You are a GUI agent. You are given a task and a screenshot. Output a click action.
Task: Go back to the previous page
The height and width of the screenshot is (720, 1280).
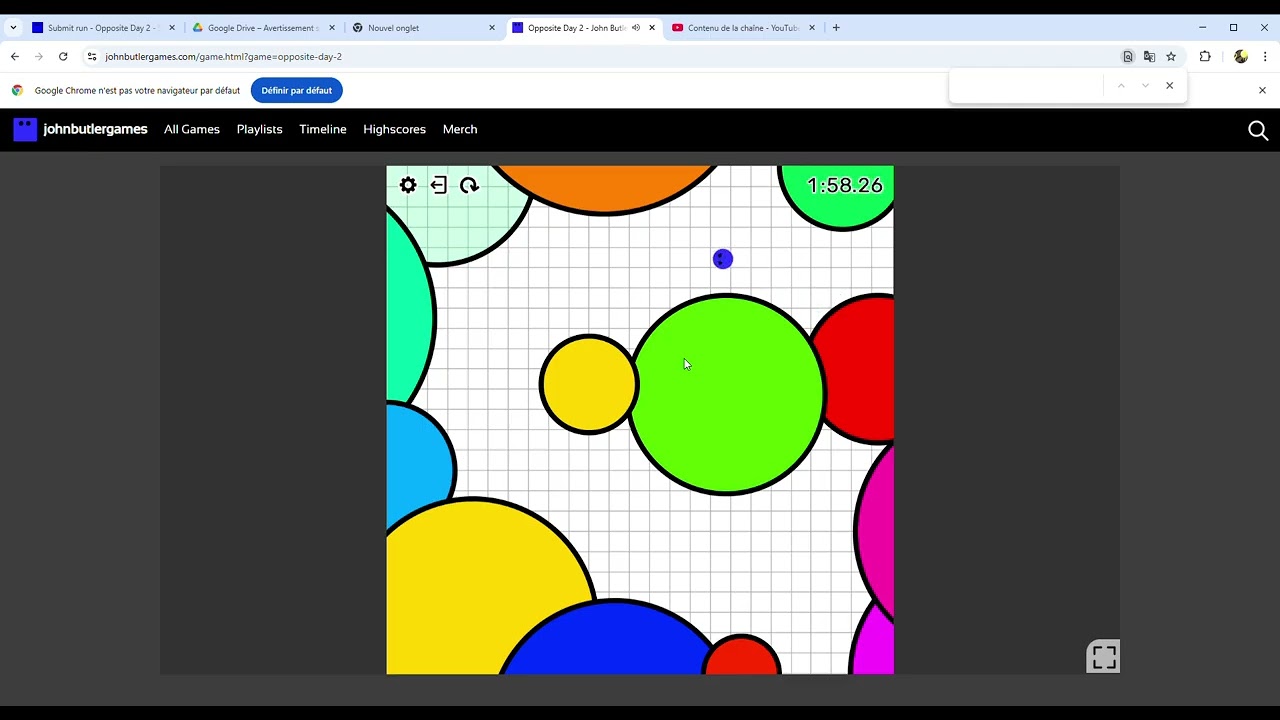pyautogui.click(x=15, y=57)
